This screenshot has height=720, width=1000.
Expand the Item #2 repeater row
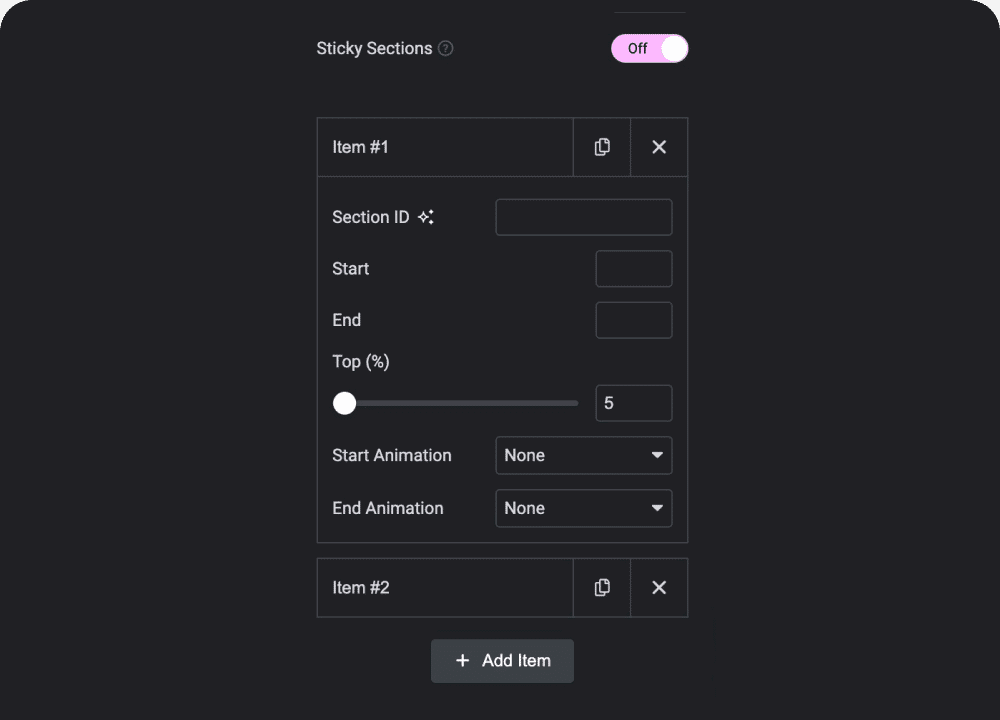pos(445,587)
